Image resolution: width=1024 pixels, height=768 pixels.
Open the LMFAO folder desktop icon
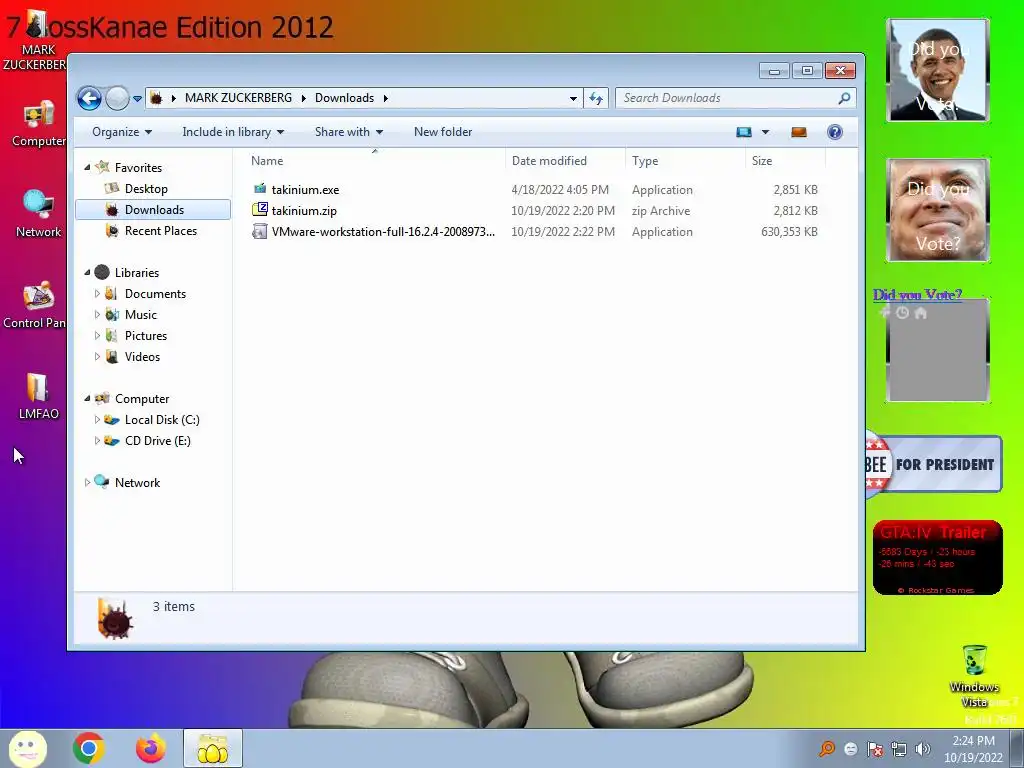38,396
